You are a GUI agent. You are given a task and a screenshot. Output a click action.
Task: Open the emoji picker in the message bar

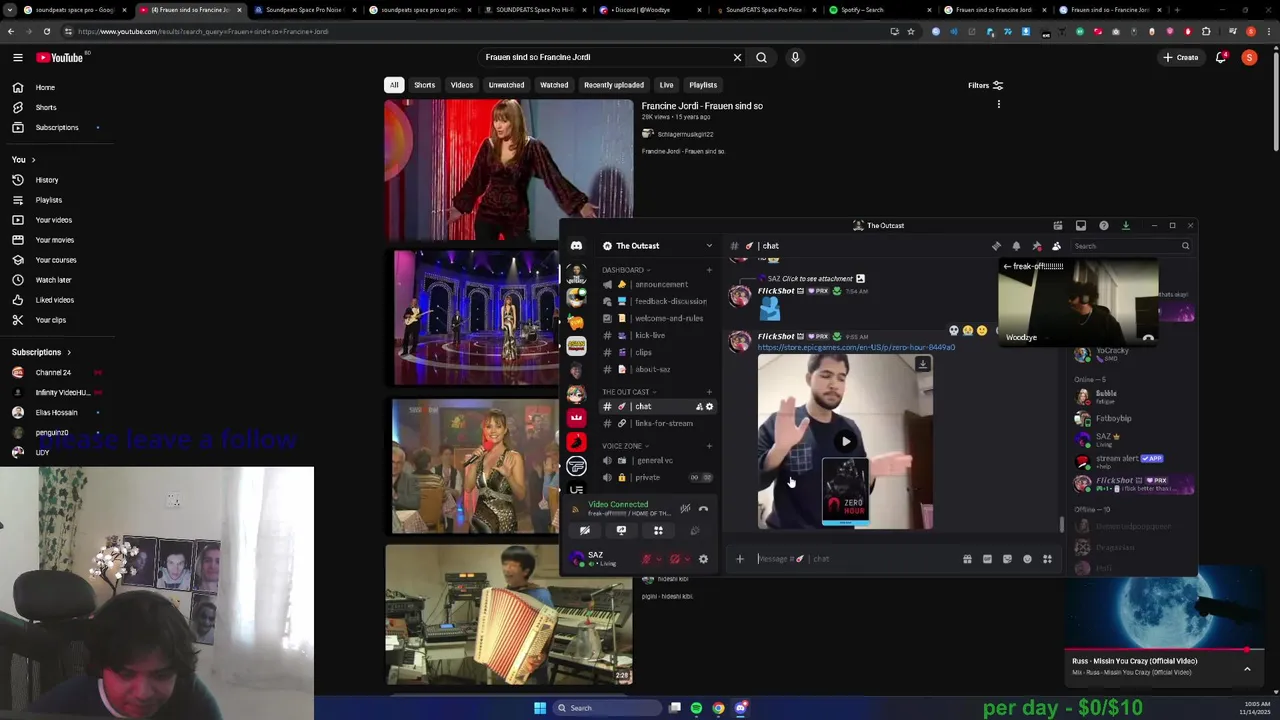tap(1027, 559)
